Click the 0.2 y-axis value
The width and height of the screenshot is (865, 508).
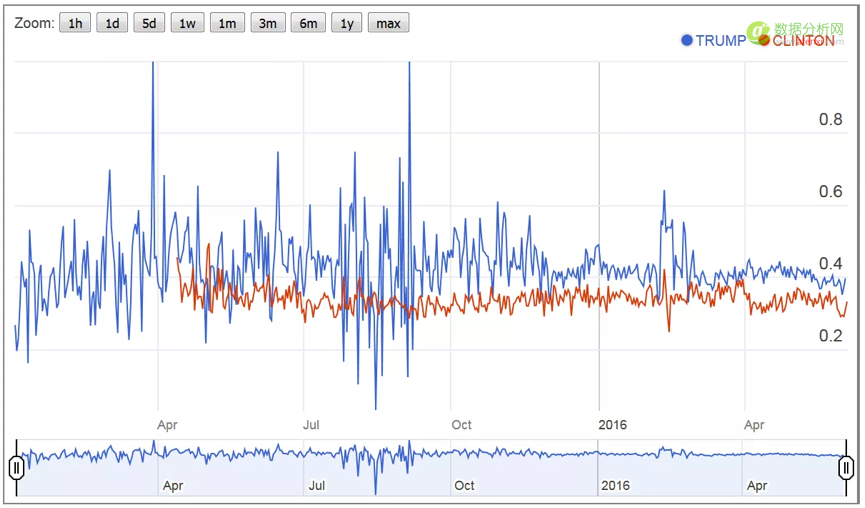(830, 335)
